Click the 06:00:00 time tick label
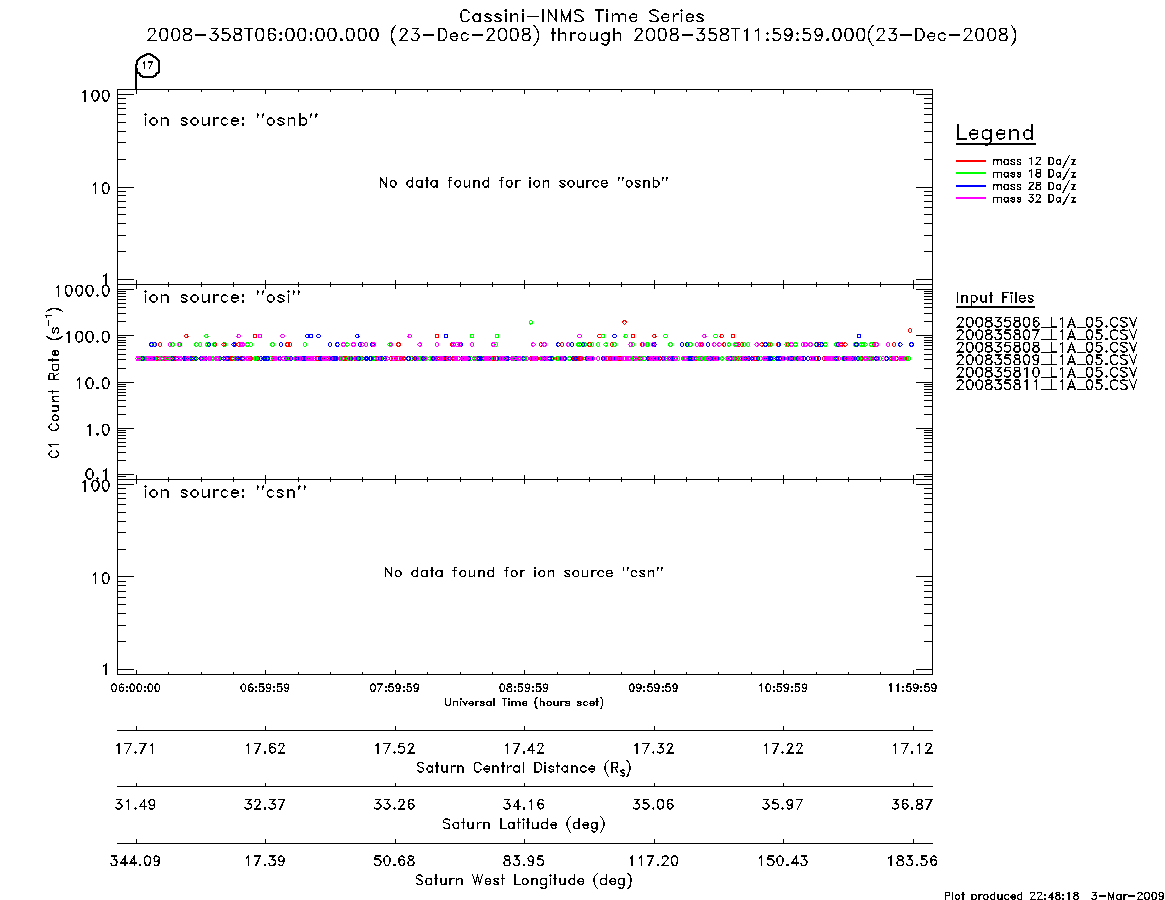This screenshot has height=900, width=1165. (x=135, y=688)
